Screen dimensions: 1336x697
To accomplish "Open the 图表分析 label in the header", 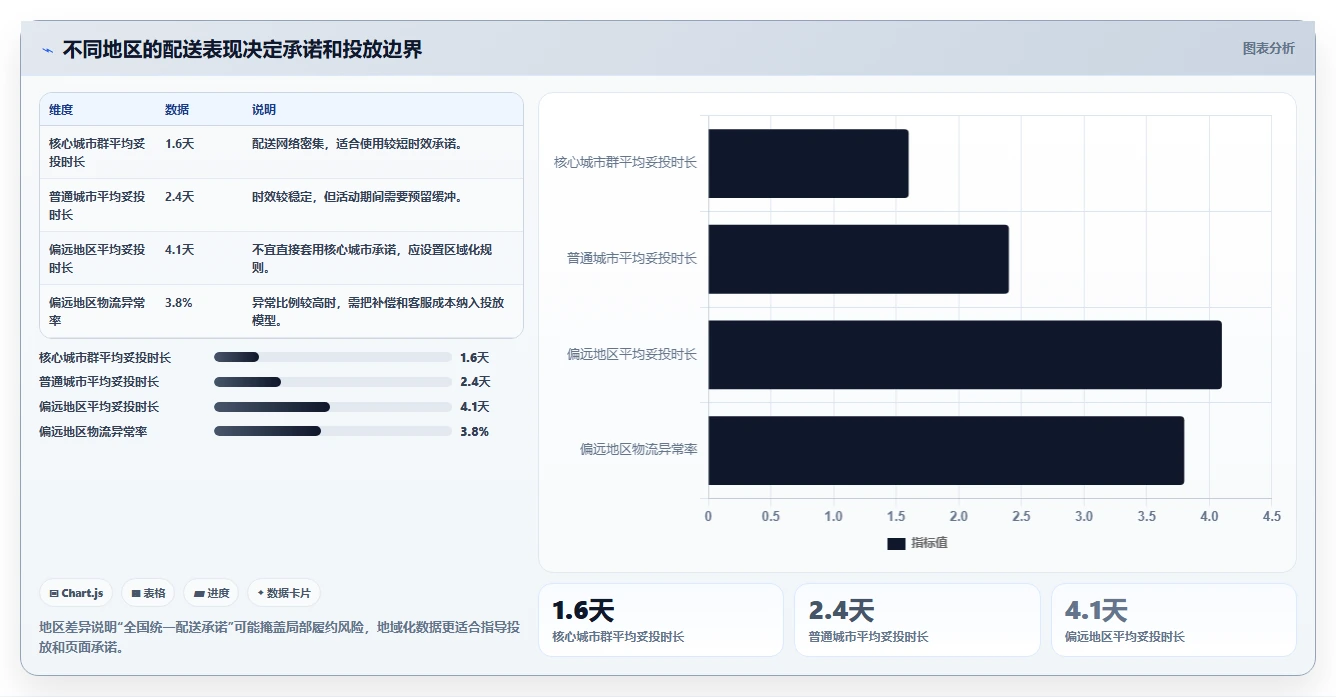I will coord(1268,48).
